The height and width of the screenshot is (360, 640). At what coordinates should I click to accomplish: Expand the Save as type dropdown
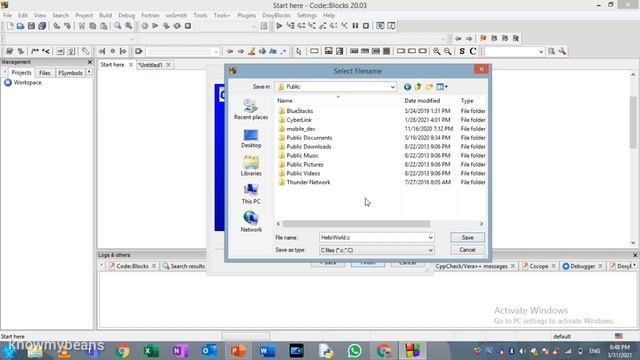430,250
